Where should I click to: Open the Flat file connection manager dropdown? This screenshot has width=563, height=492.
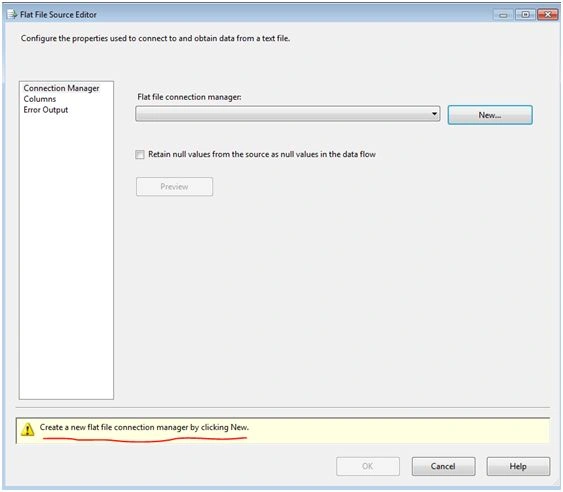(x=288, y=114)
